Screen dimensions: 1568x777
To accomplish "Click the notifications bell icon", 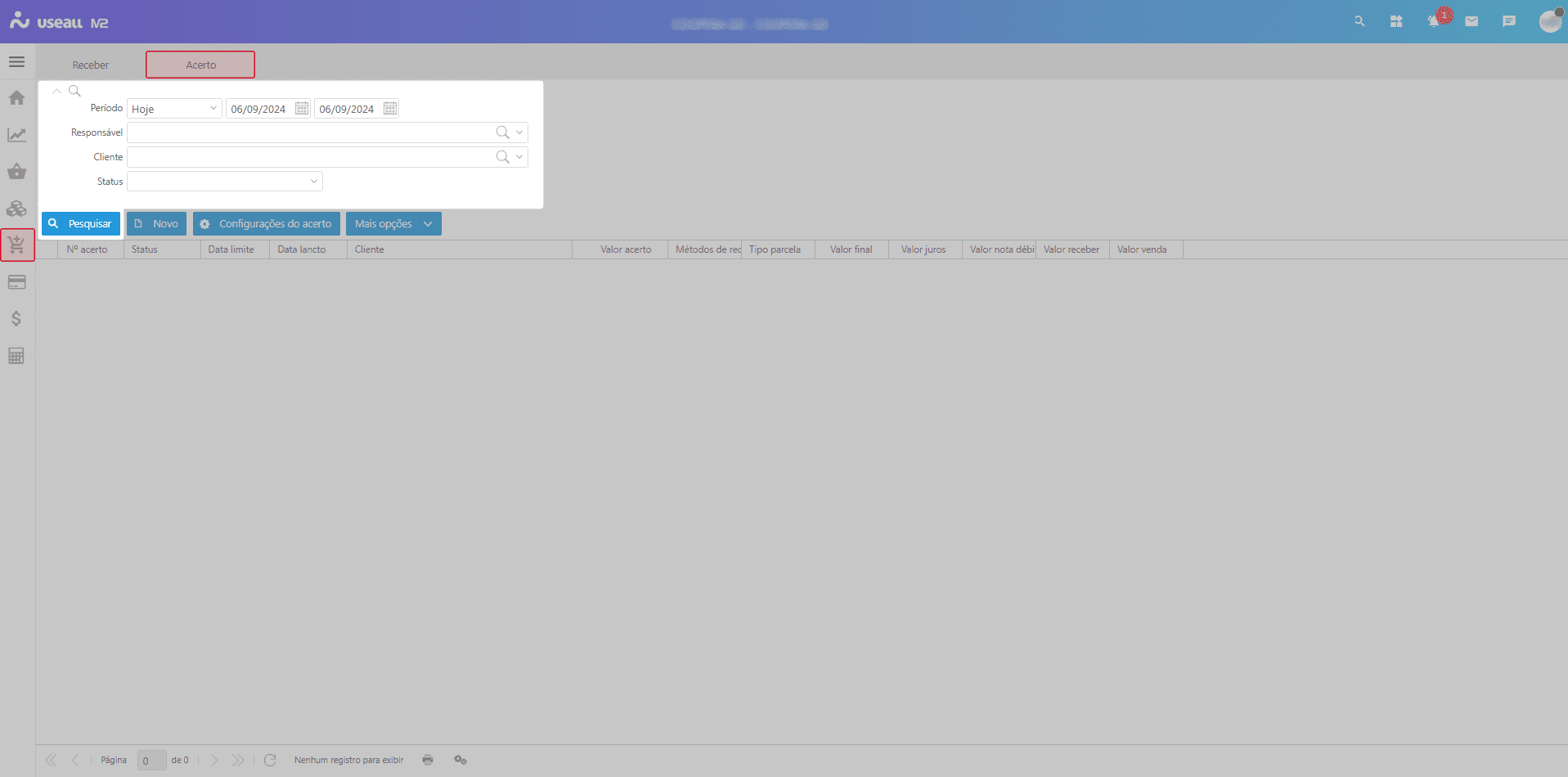I will tap(1434, 22).
